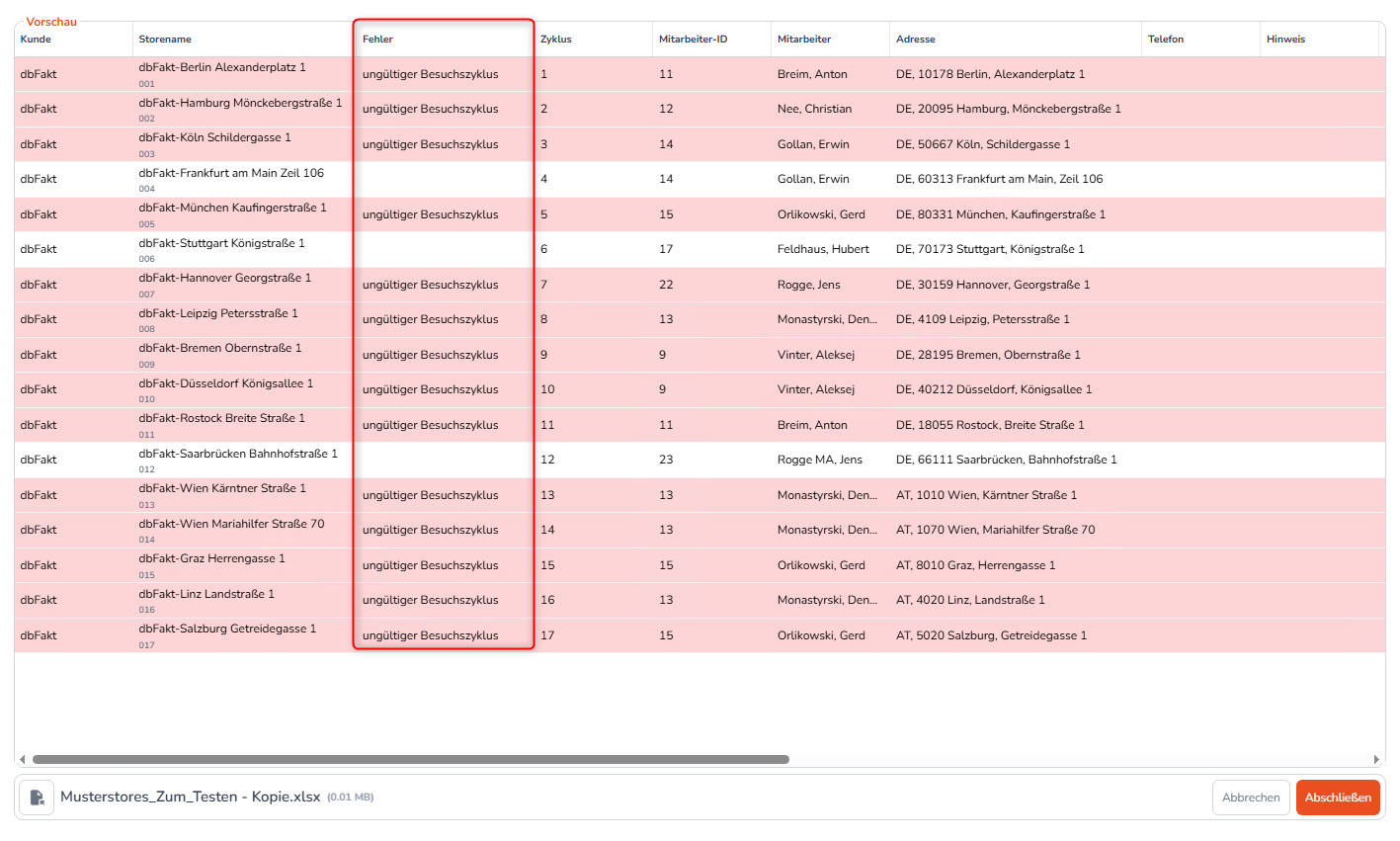Click the Storename column header
The image size is (1400, 841).
165,40
